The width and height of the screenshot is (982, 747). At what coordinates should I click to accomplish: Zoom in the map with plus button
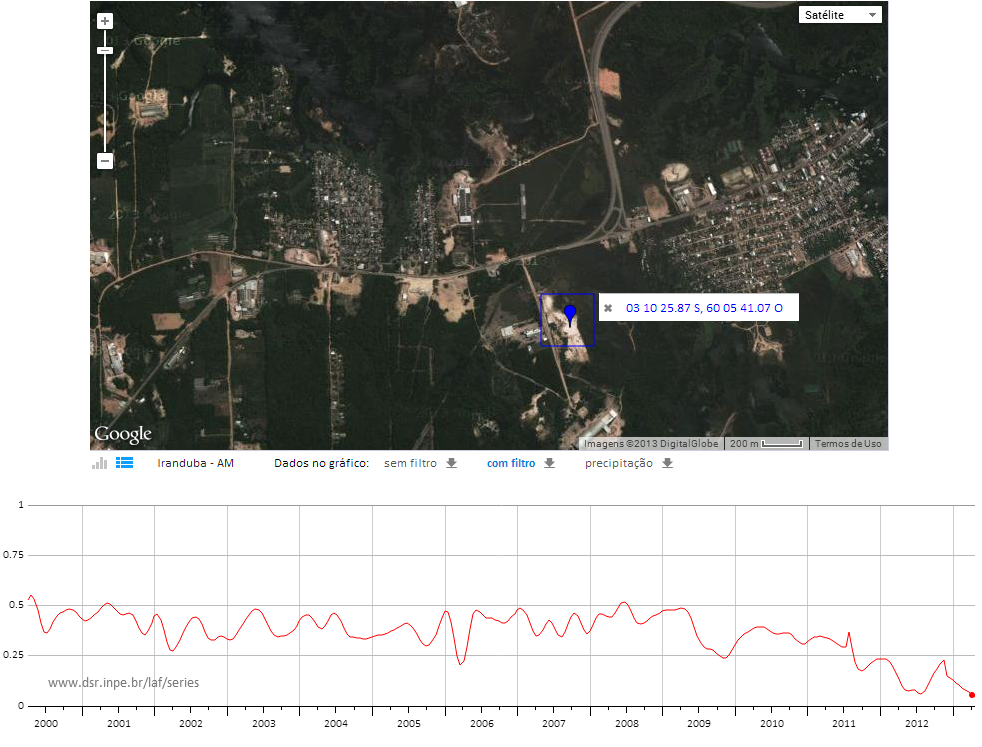(x=105, y=21)
